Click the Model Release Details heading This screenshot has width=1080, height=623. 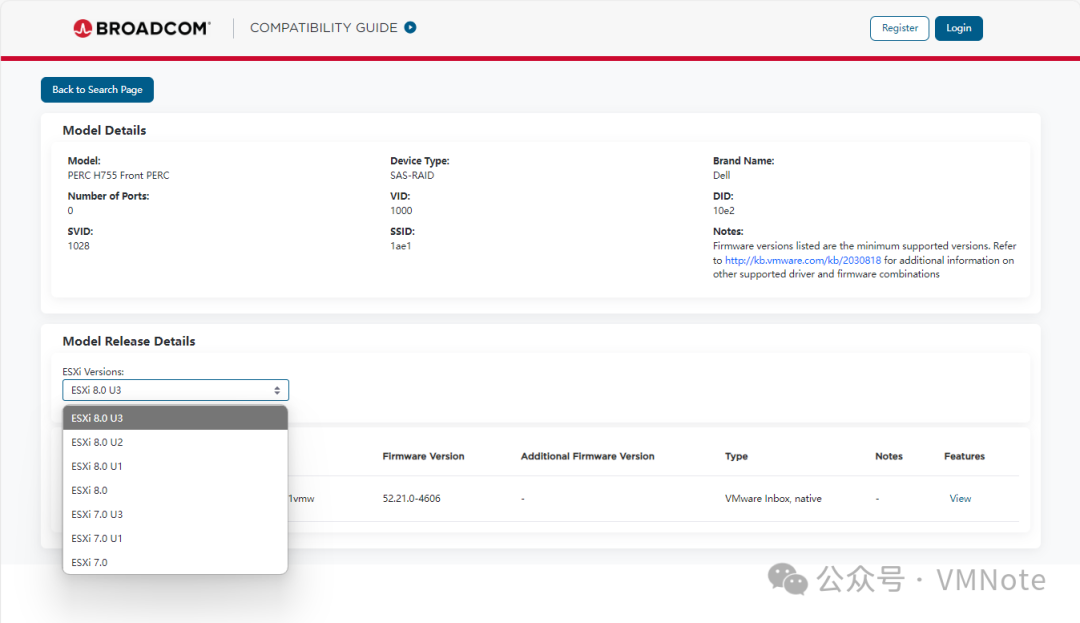tap(129, 341)
